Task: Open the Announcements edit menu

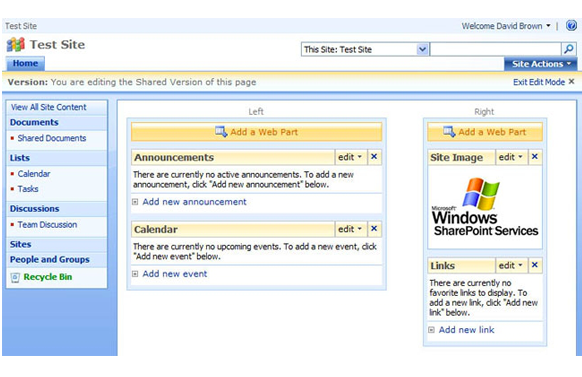Action: coord(350,157)
